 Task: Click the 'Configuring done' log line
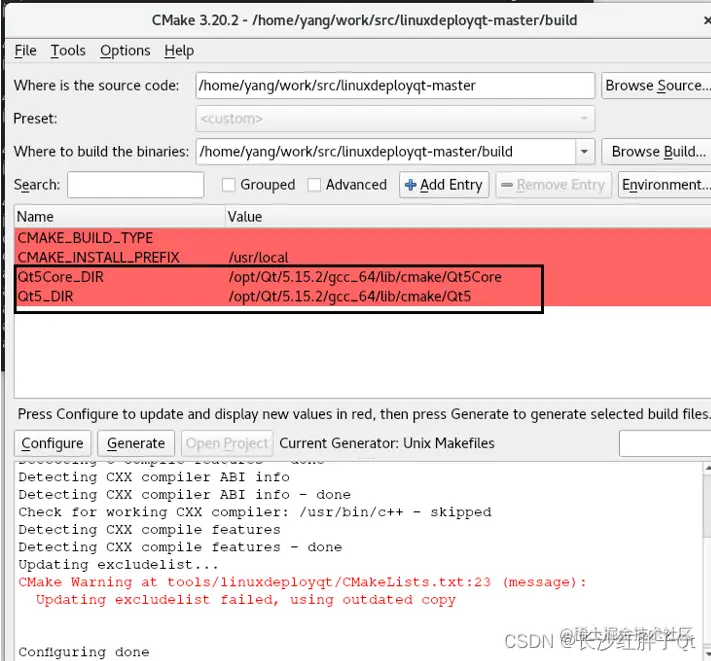(x=84, y=652)
